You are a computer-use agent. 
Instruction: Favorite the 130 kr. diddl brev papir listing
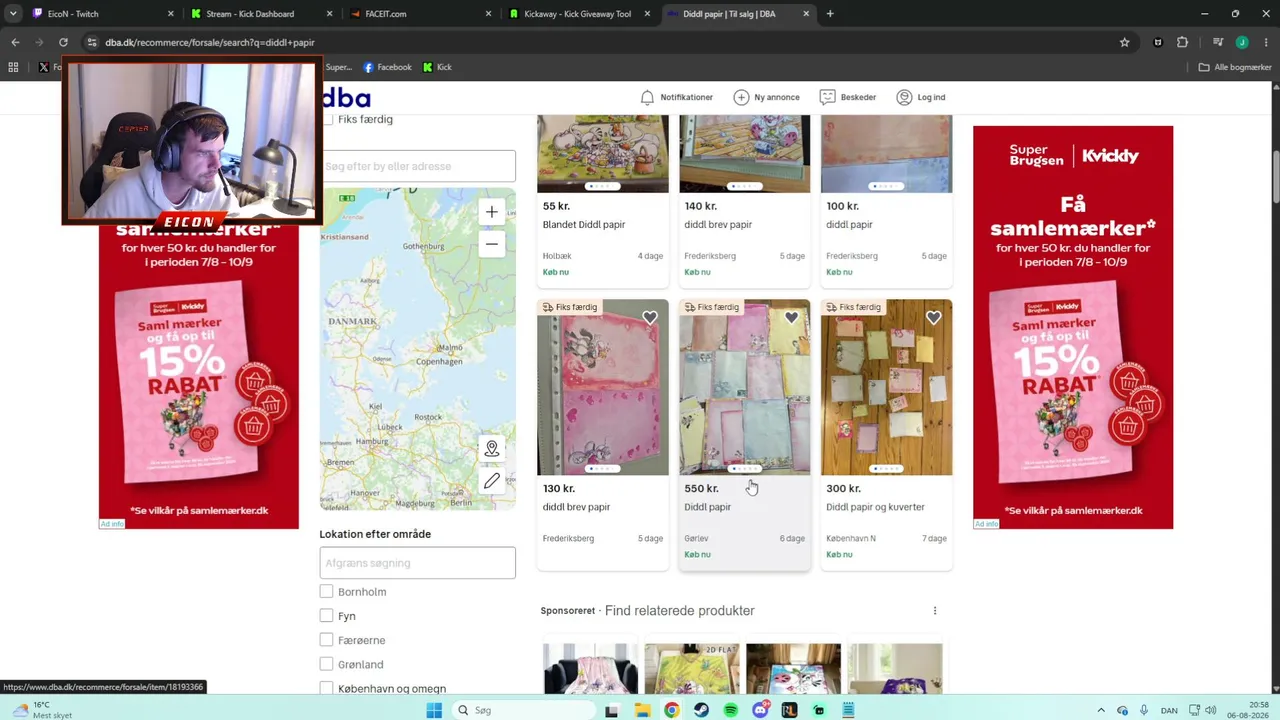[650, 318]
